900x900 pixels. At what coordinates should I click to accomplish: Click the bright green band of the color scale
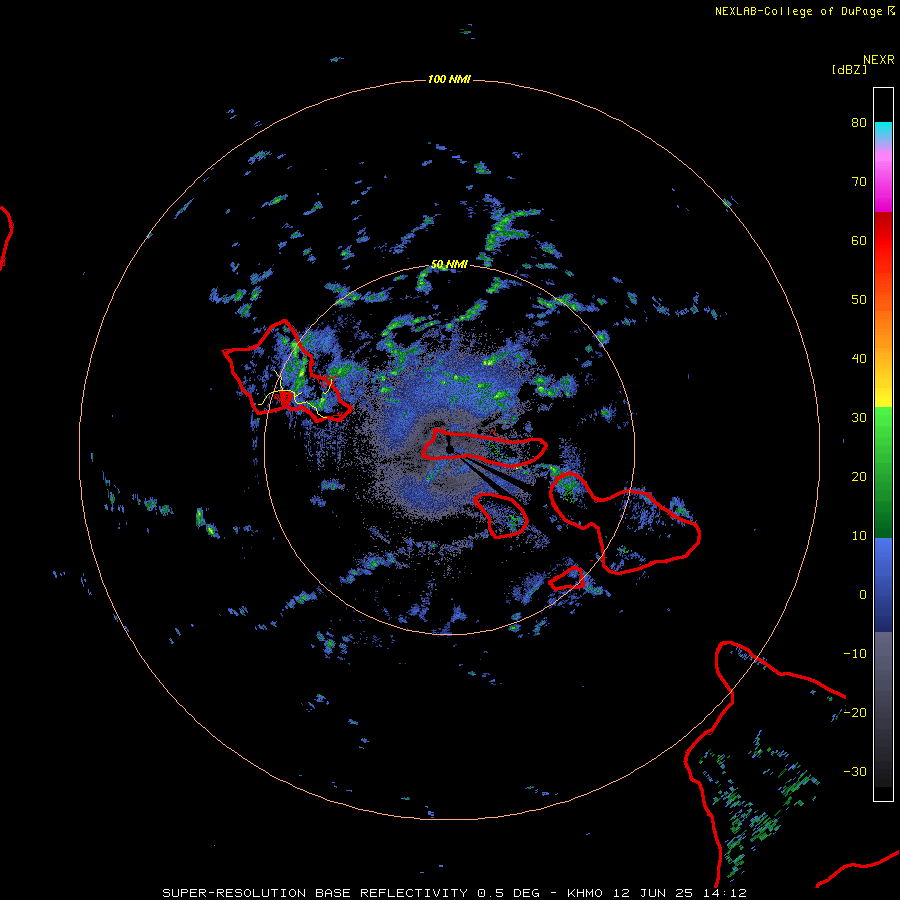pyautogui.click(x=883, y=428)
